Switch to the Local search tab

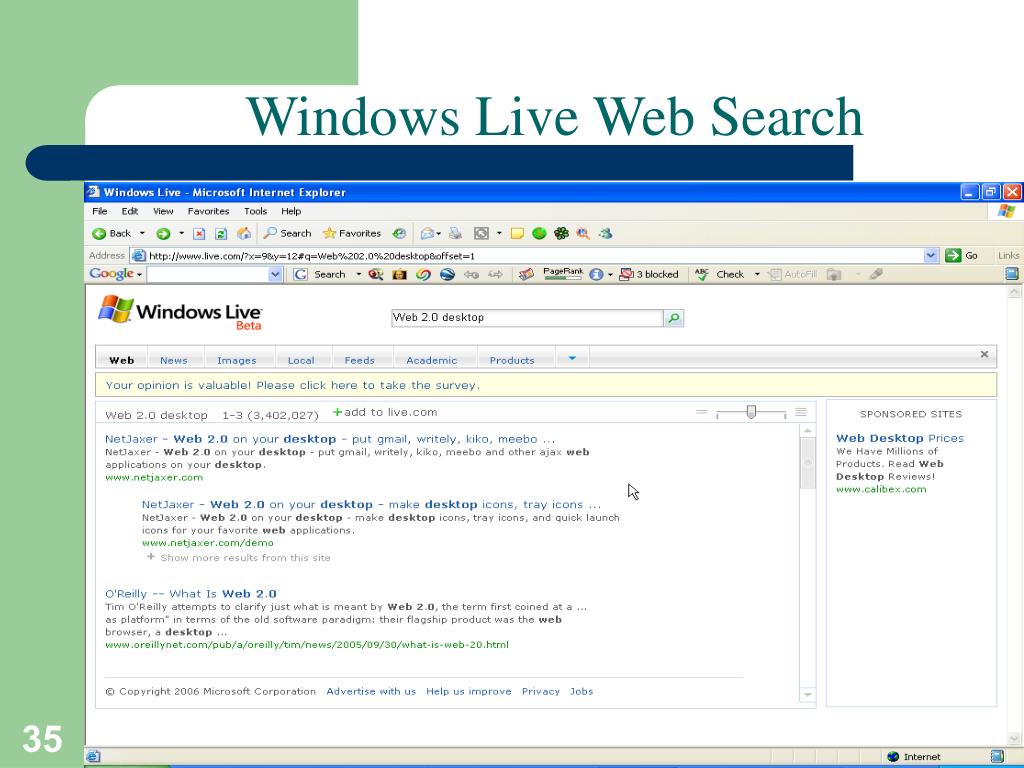pos(301,360)
